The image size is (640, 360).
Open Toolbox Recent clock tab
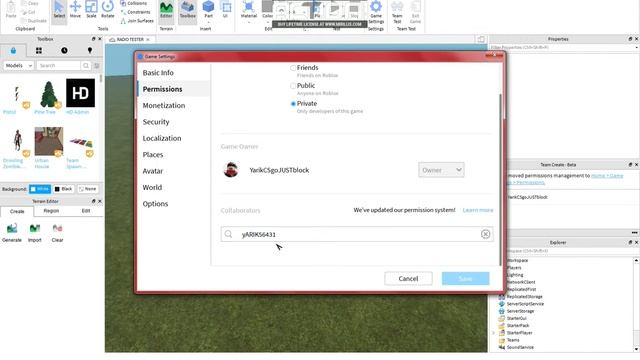[x=64, y=51]
